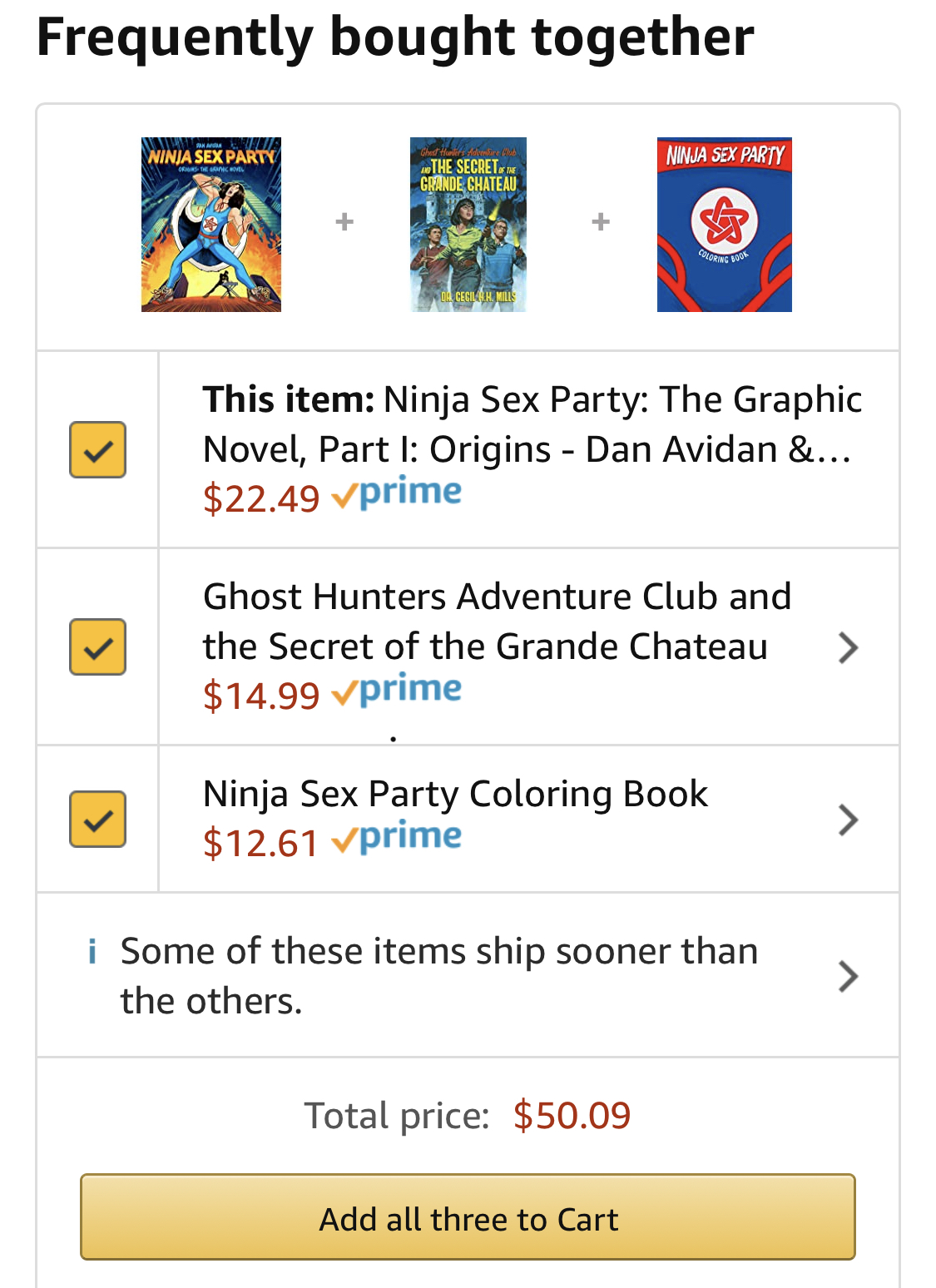Expand the Ghost Hunters Adventure Club row chevron
936x1288 pixels.
click(x=848, y=647)
